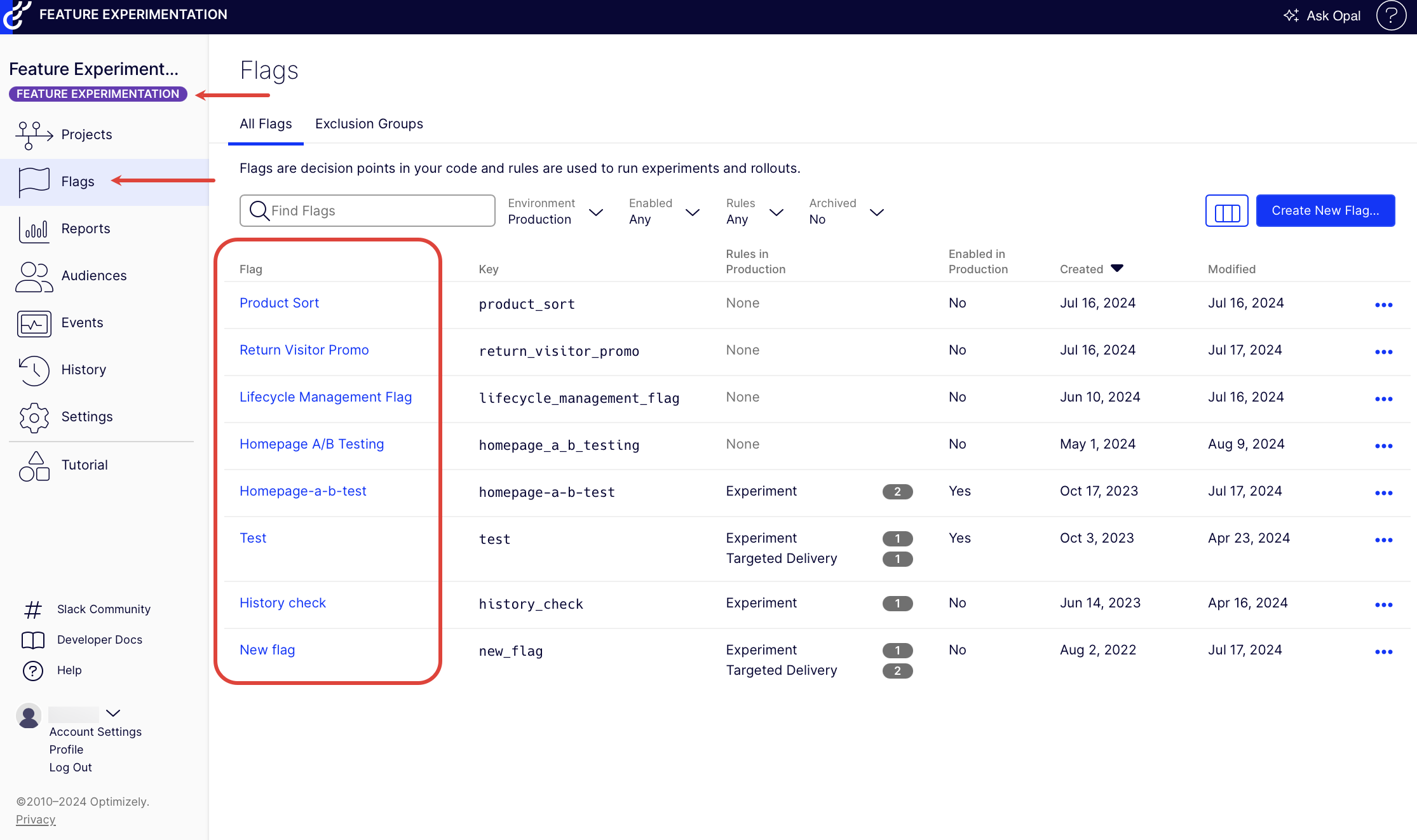Open the more-options dots for Product Sort
This screenshot has height=840, width=1417.
(x=1383, y=304)
